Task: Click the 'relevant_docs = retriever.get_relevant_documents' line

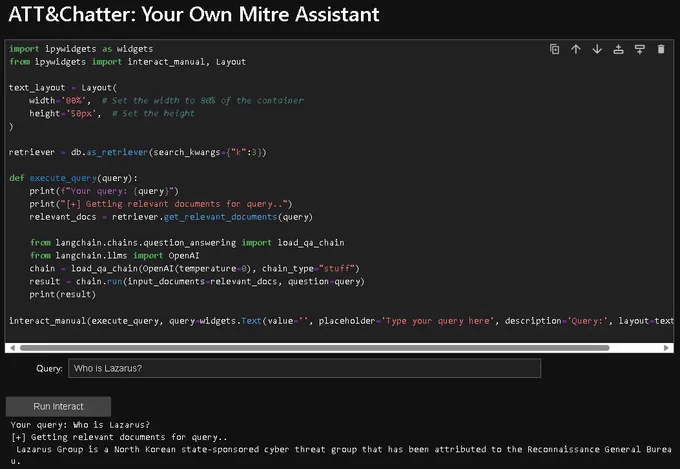Action: pos(171,217)
